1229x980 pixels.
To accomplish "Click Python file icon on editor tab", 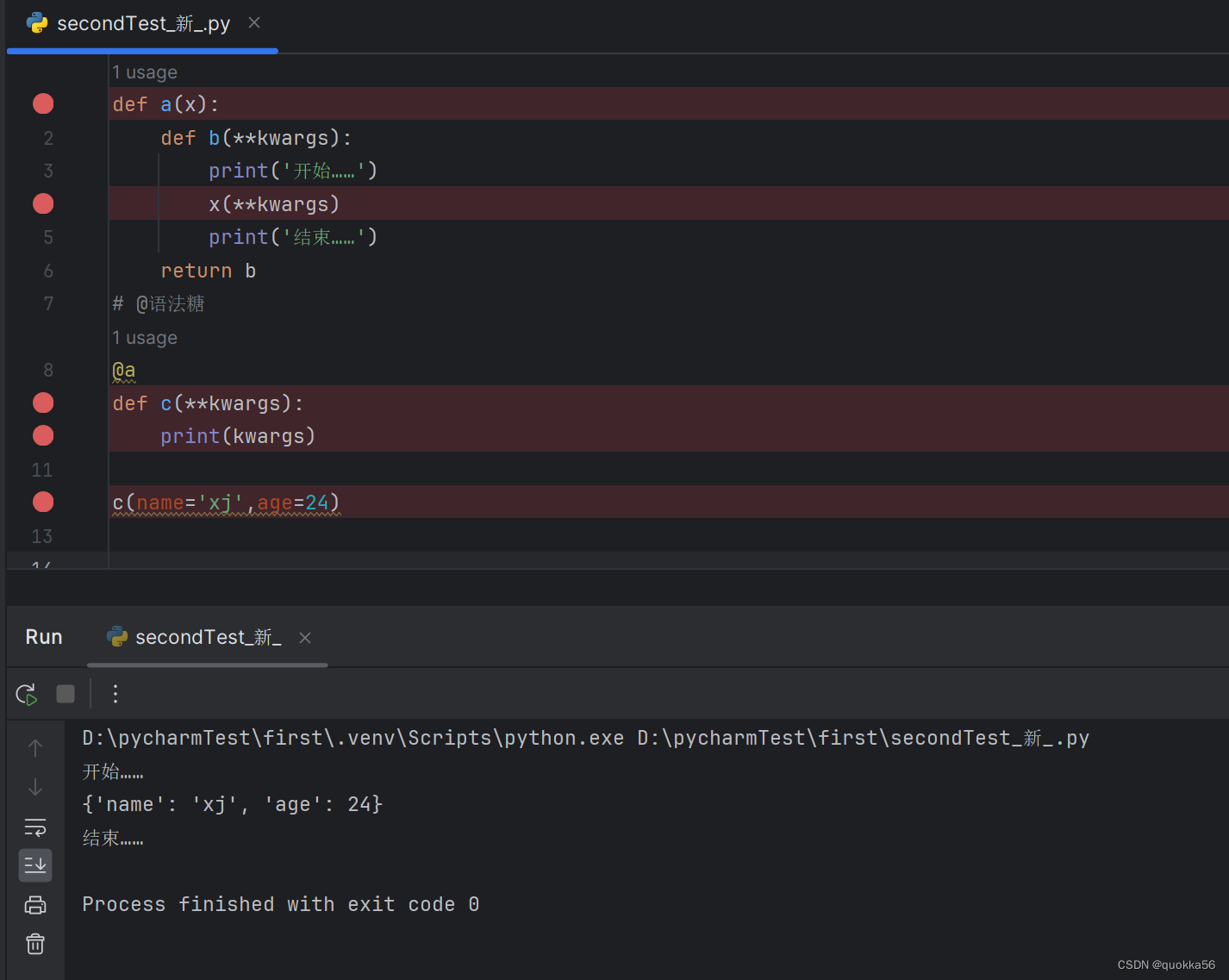I will (37, 23).
